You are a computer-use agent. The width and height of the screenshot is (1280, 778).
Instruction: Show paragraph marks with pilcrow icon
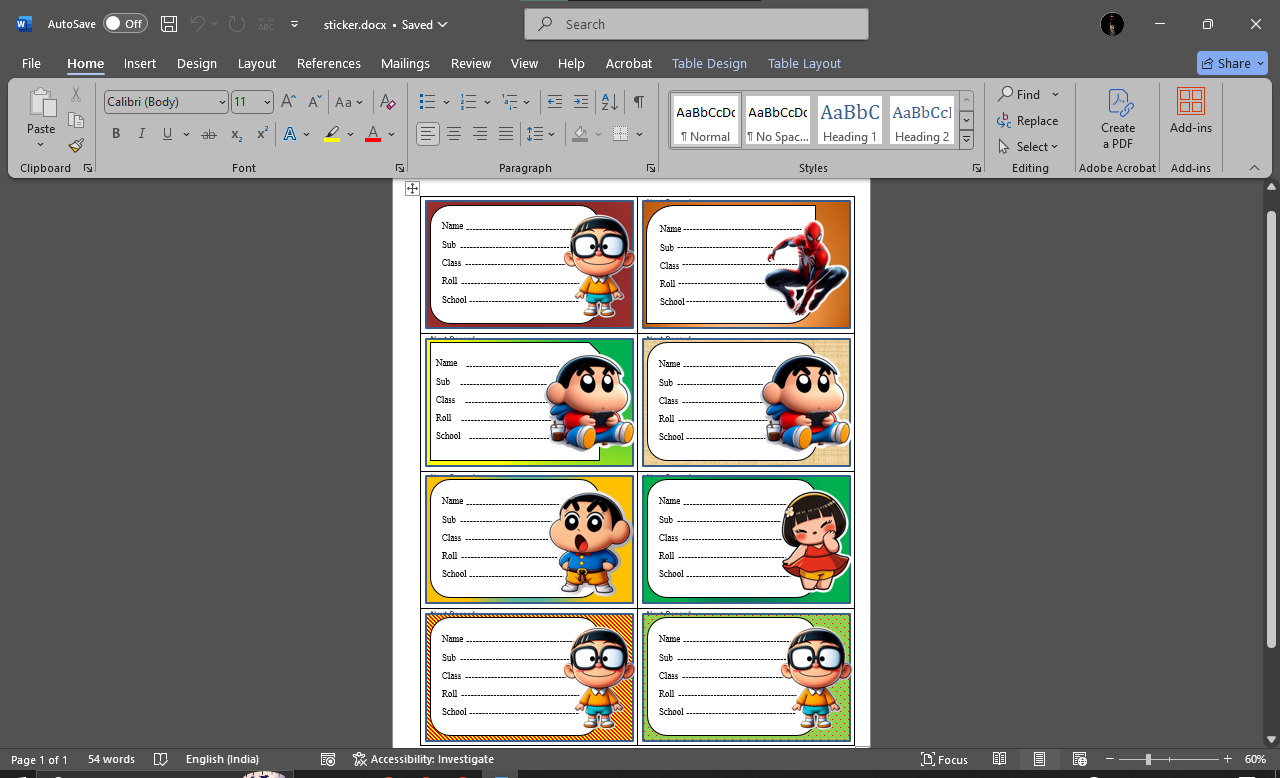pyautogui.click(x=638, y=102)
